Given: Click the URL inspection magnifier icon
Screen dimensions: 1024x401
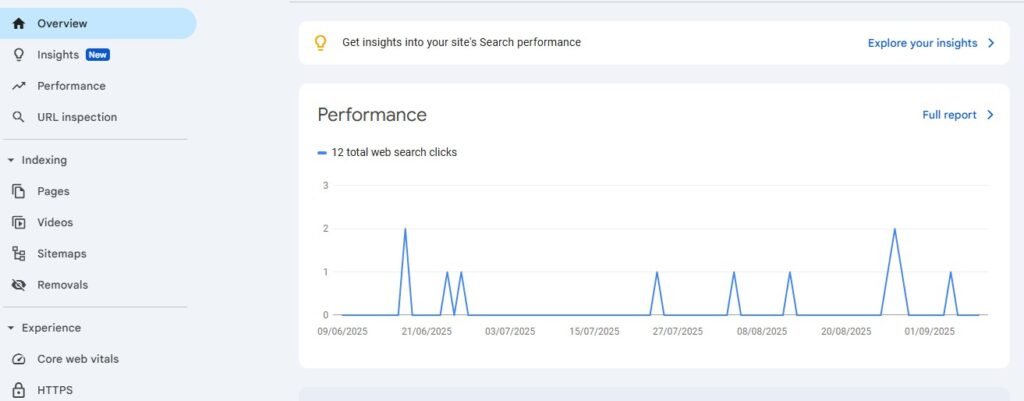Looking at the screenshot, I should coord(18,117).
